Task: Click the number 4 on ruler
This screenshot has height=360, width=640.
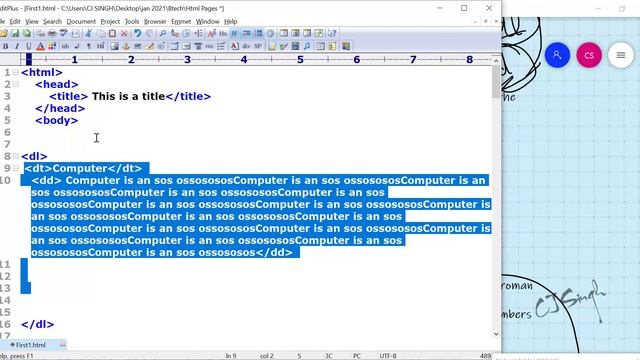Action: point(244,60)
